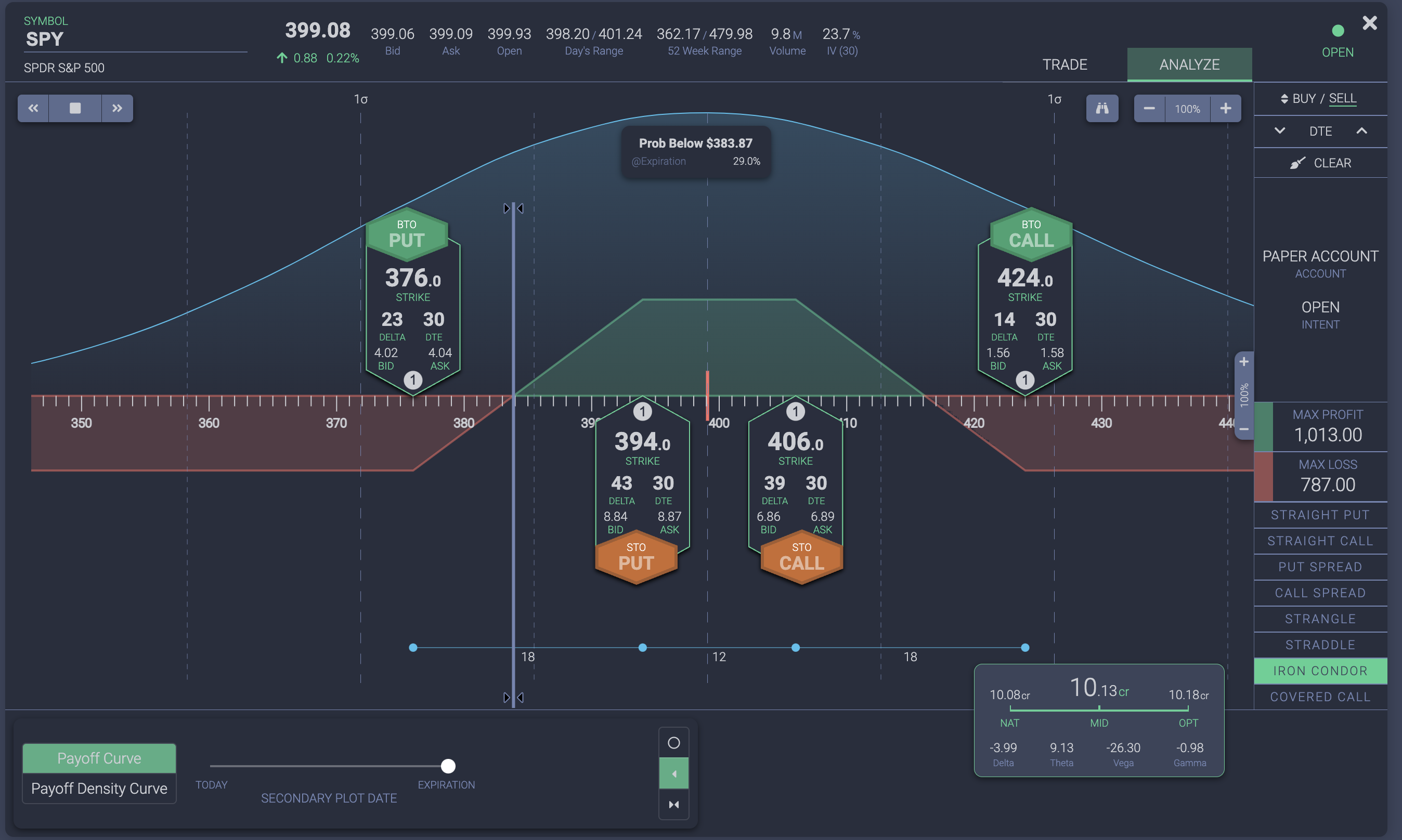Click the step-backward arrows icon
1402x840 pixels.
33,108
